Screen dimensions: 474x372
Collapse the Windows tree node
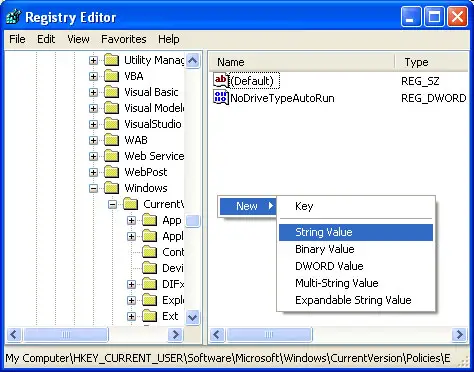[x=93, y=188]
